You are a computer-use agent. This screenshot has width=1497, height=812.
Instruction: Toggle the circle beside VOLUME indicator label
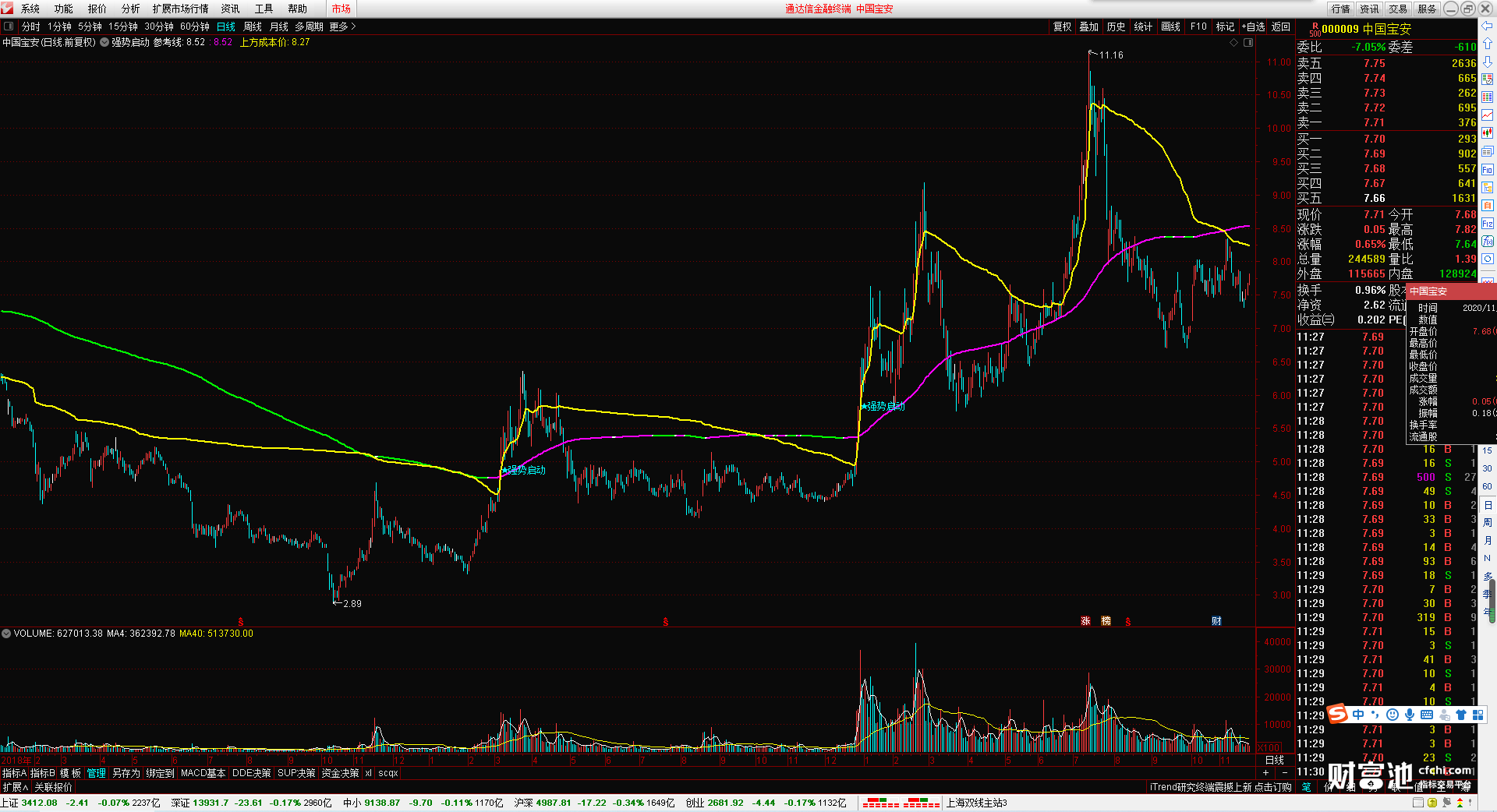tap(6, 634)
